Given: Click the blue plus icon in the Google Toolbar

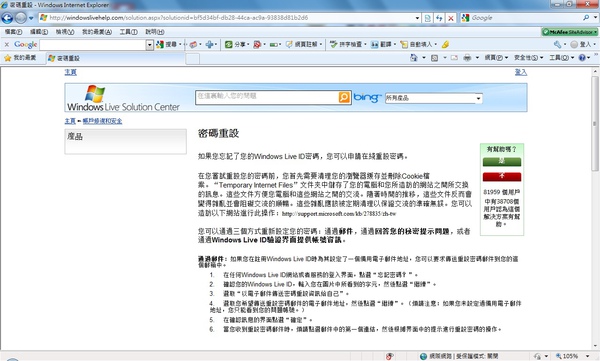Looking at the screenshot, I should pyautogui.click(x=209, y=44).
